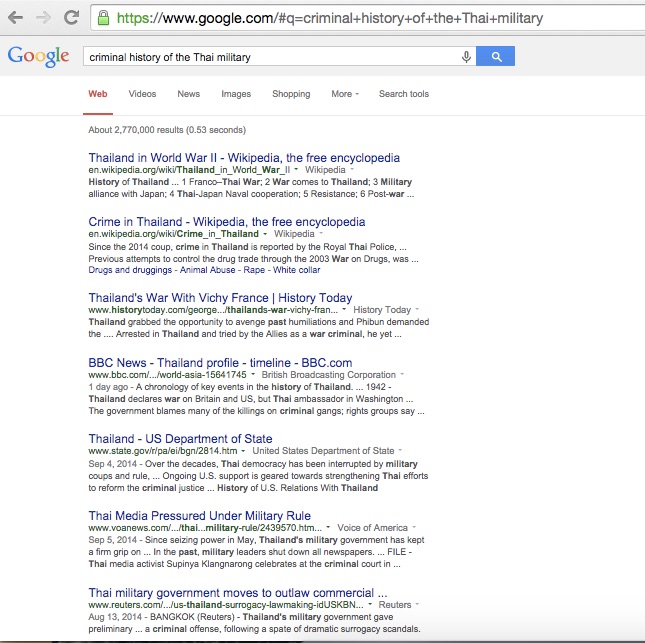The height and width of the screenshot is (643, 645).
Task: Open the More dropdown menu
Action: [345, 94]
